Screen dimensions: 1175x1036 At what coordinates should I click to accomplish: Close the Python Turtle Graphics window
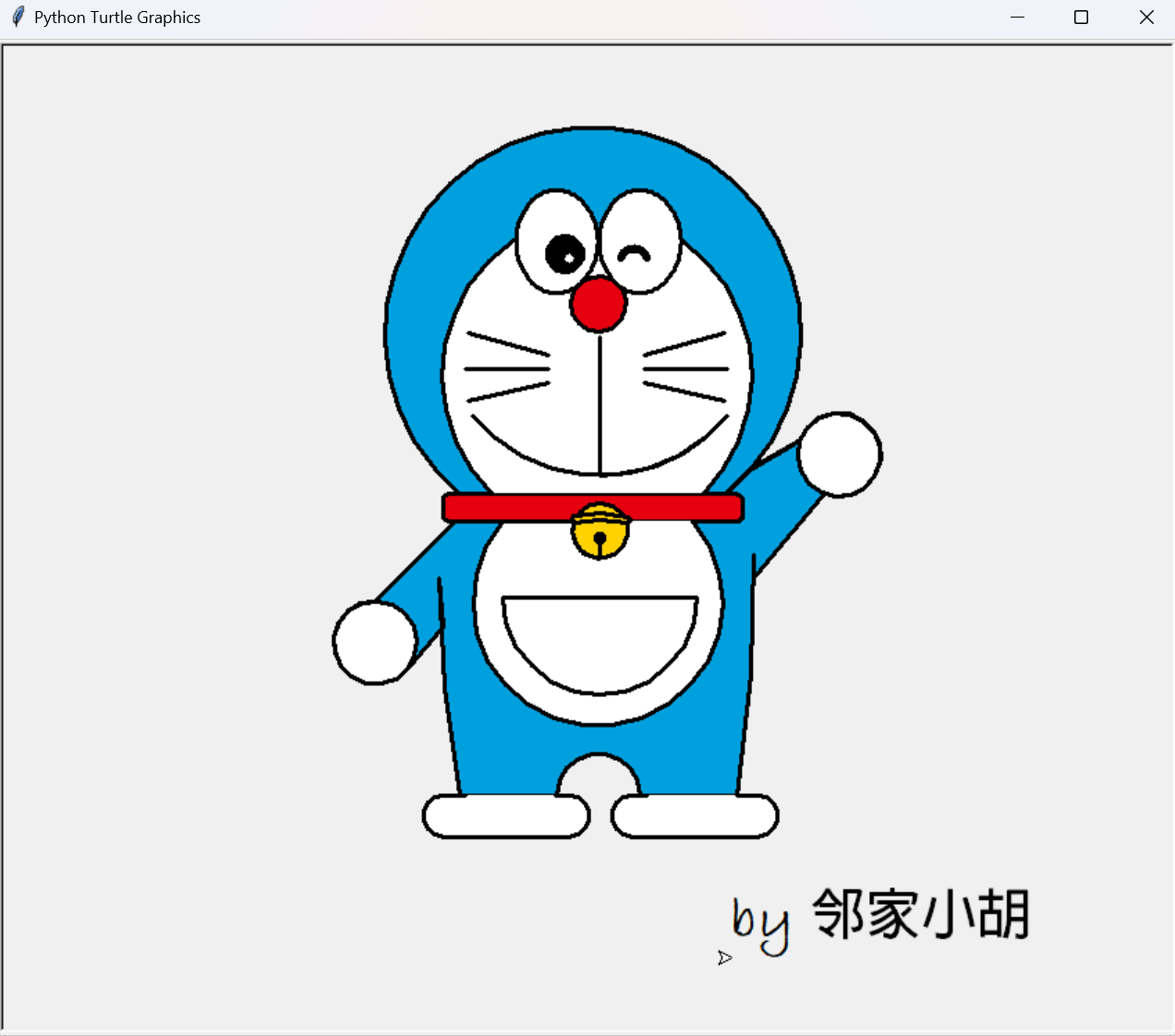tap(1145, 17)
